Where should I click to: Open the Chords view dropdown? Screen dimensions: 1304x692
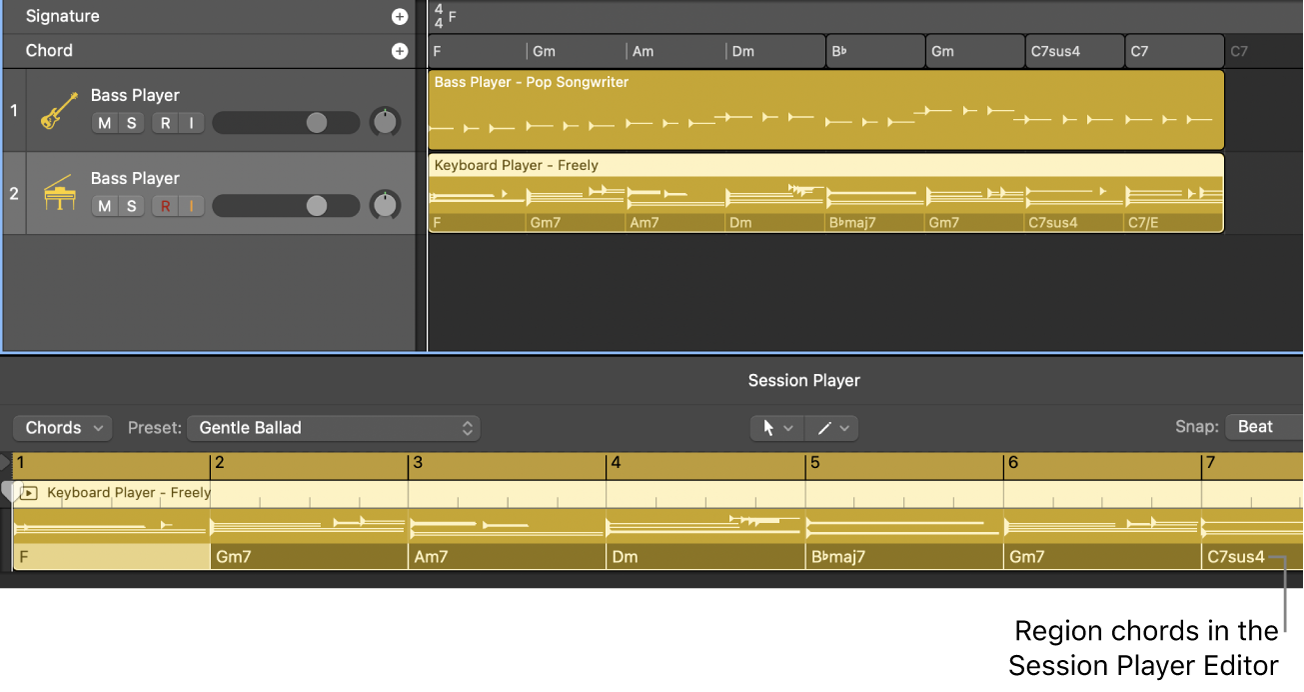62,428
